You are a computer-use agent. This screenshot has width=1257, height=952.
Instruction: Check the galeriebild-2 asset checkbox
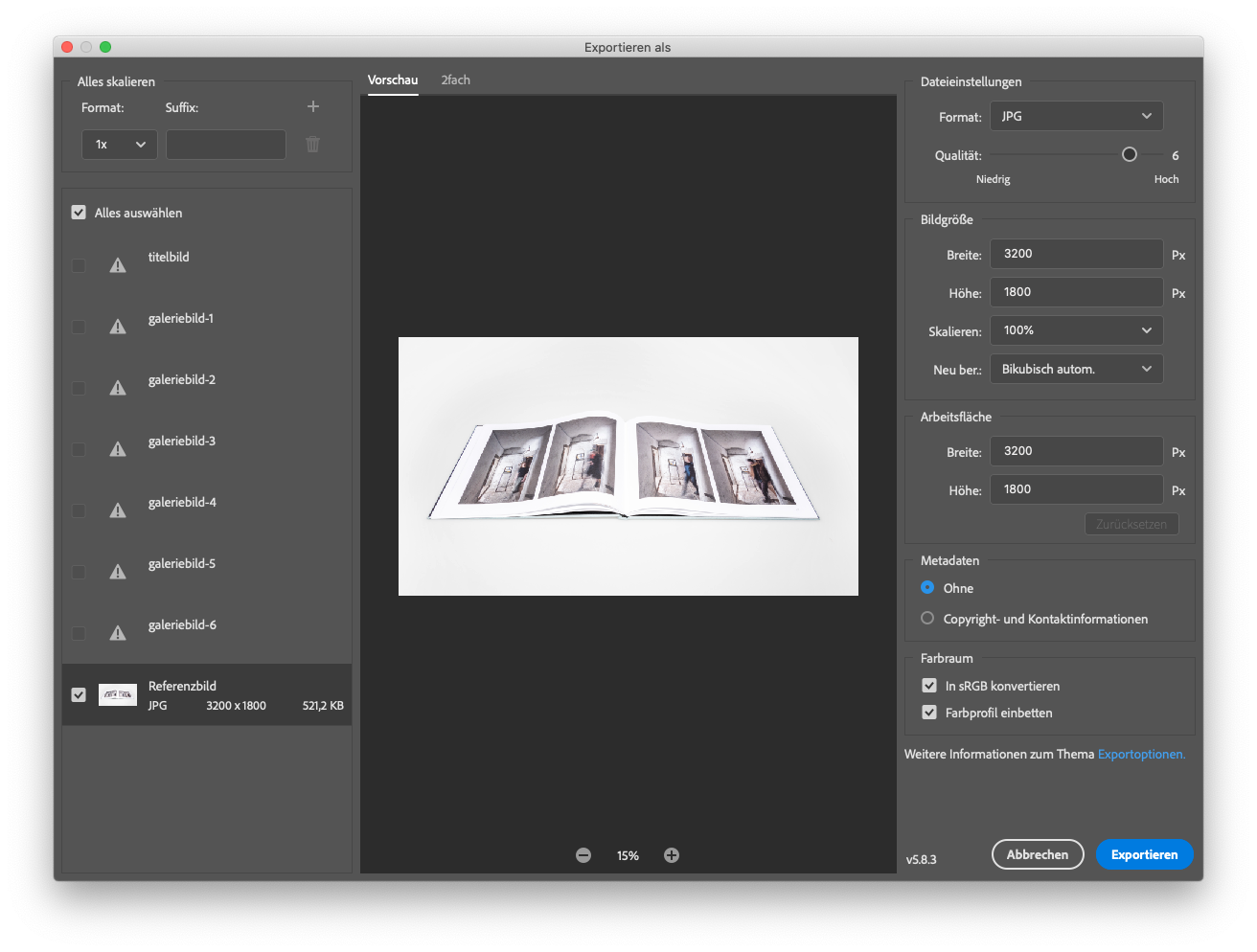tap(79, 388)
